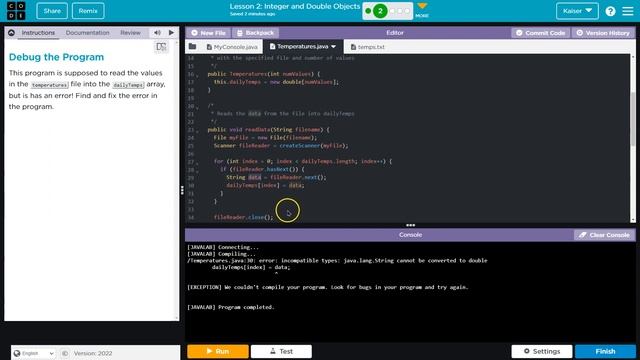Open the MyConsole.java file tab

[232, 47]
